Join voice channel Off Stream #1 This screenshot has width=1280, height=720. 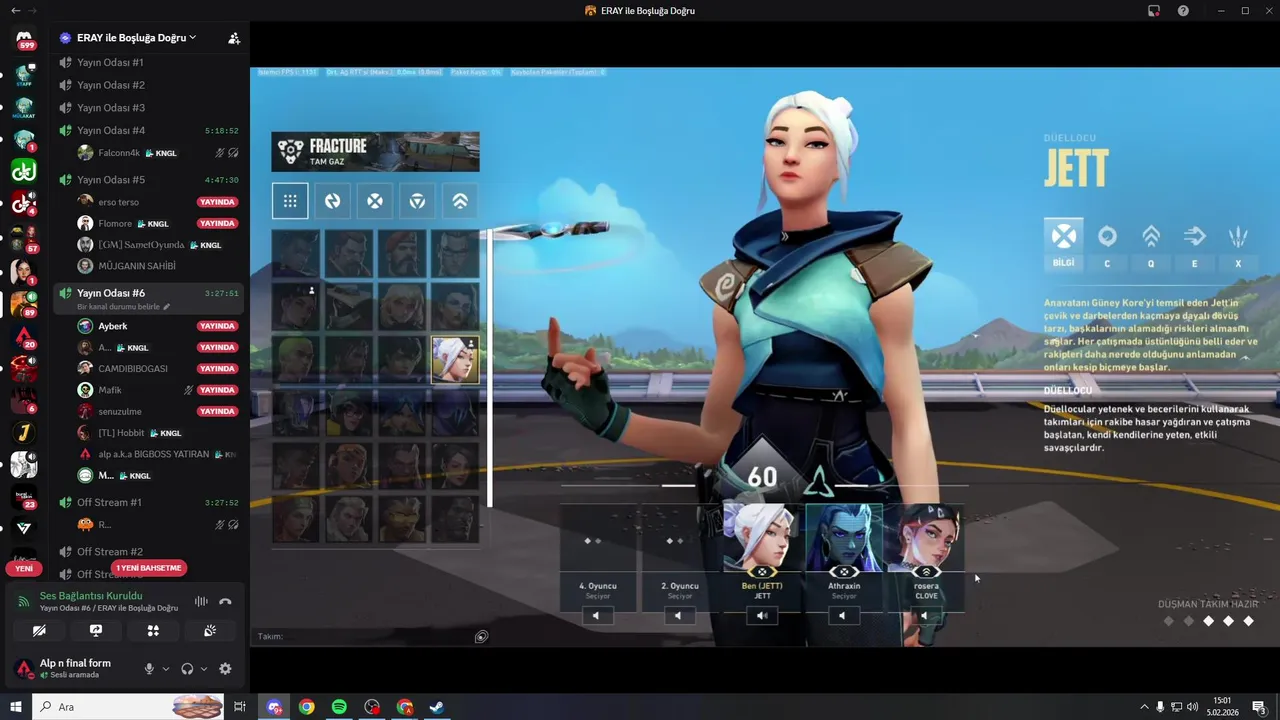click(149, 502)
